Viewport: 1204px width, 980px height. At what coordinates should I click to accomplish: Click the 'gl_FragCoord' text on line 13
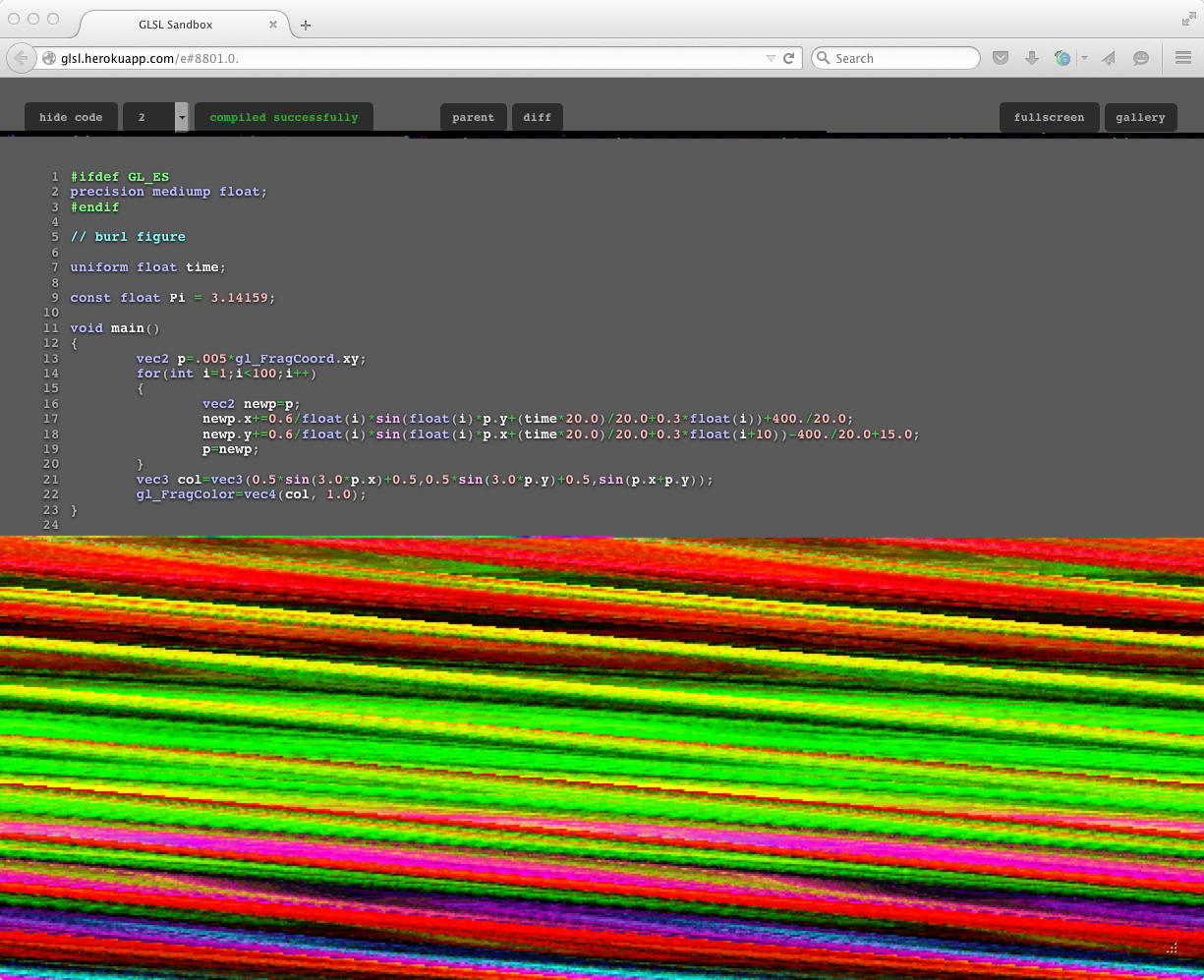pos(285,358)
